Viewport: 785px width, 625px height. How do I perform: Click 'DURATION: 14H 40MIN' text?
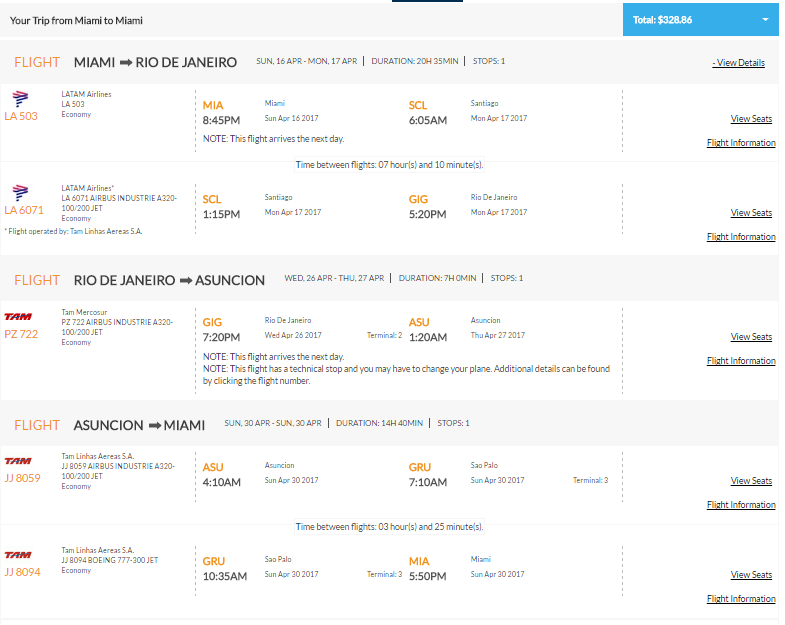[x=379, y=423]
